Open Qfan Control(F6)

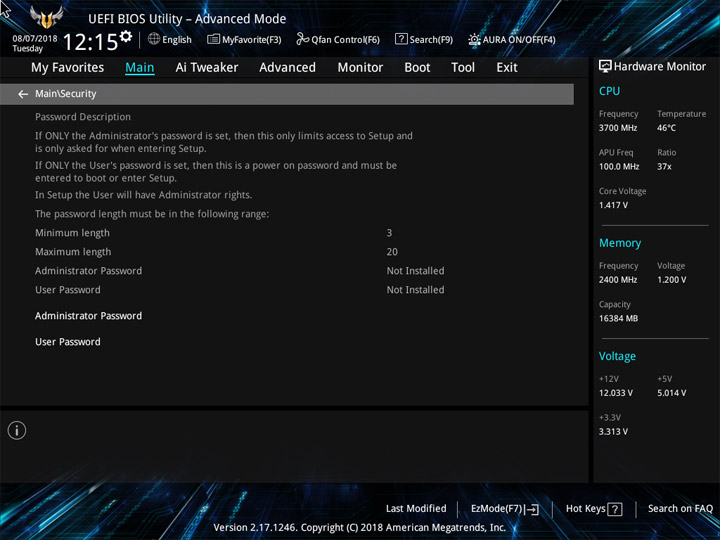[338, 39]
